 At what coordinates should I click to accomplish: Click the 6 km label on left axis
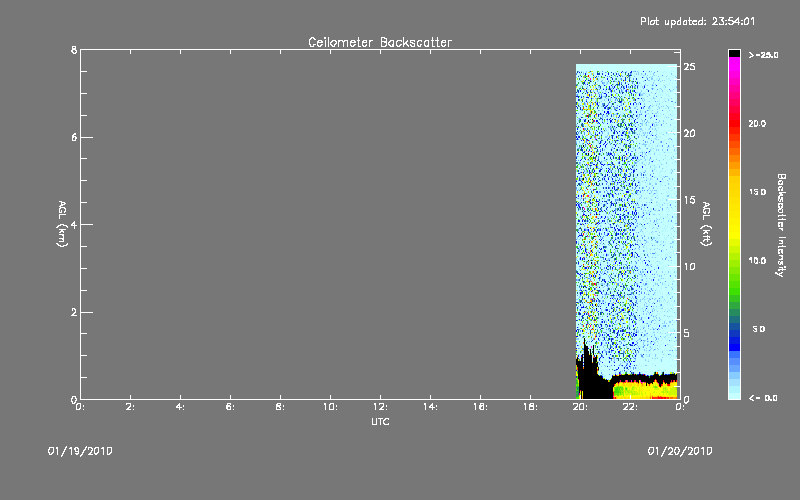coord(74,137)
